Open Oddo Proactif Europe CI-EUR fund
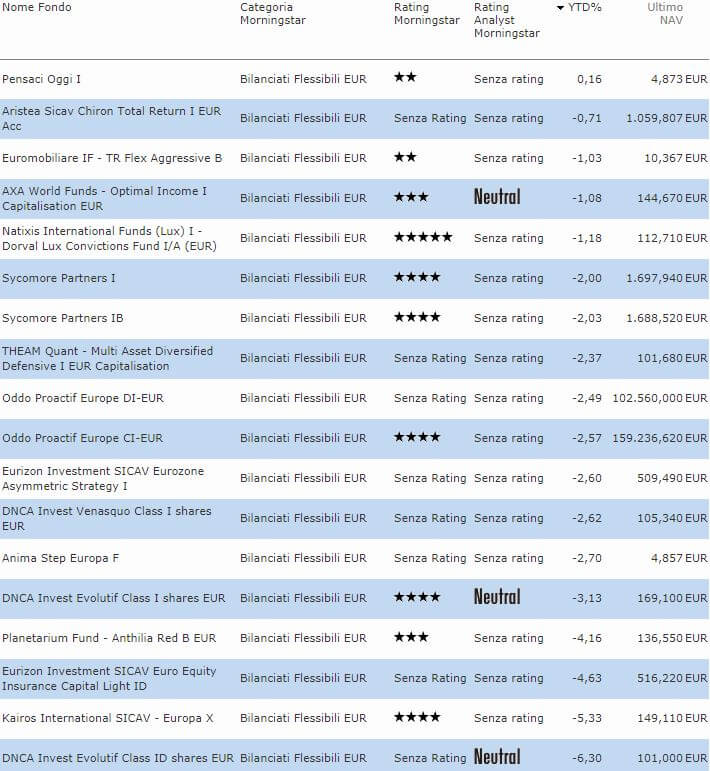The image size is (710, 771). tap(82, 438)
